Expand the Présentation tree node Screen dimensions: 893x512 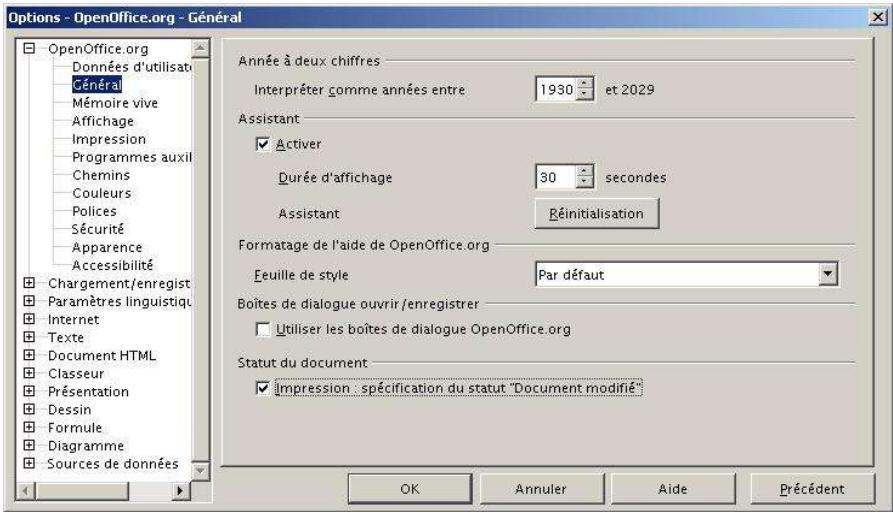click(x=29, y=391)
